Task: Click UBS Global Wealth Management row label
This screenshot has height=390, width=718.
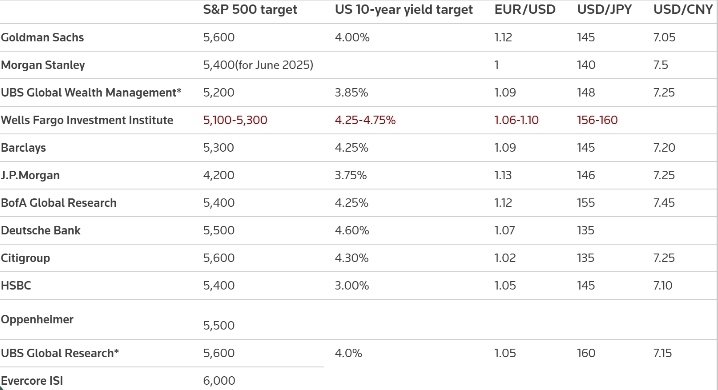Action: click(91, 92)
